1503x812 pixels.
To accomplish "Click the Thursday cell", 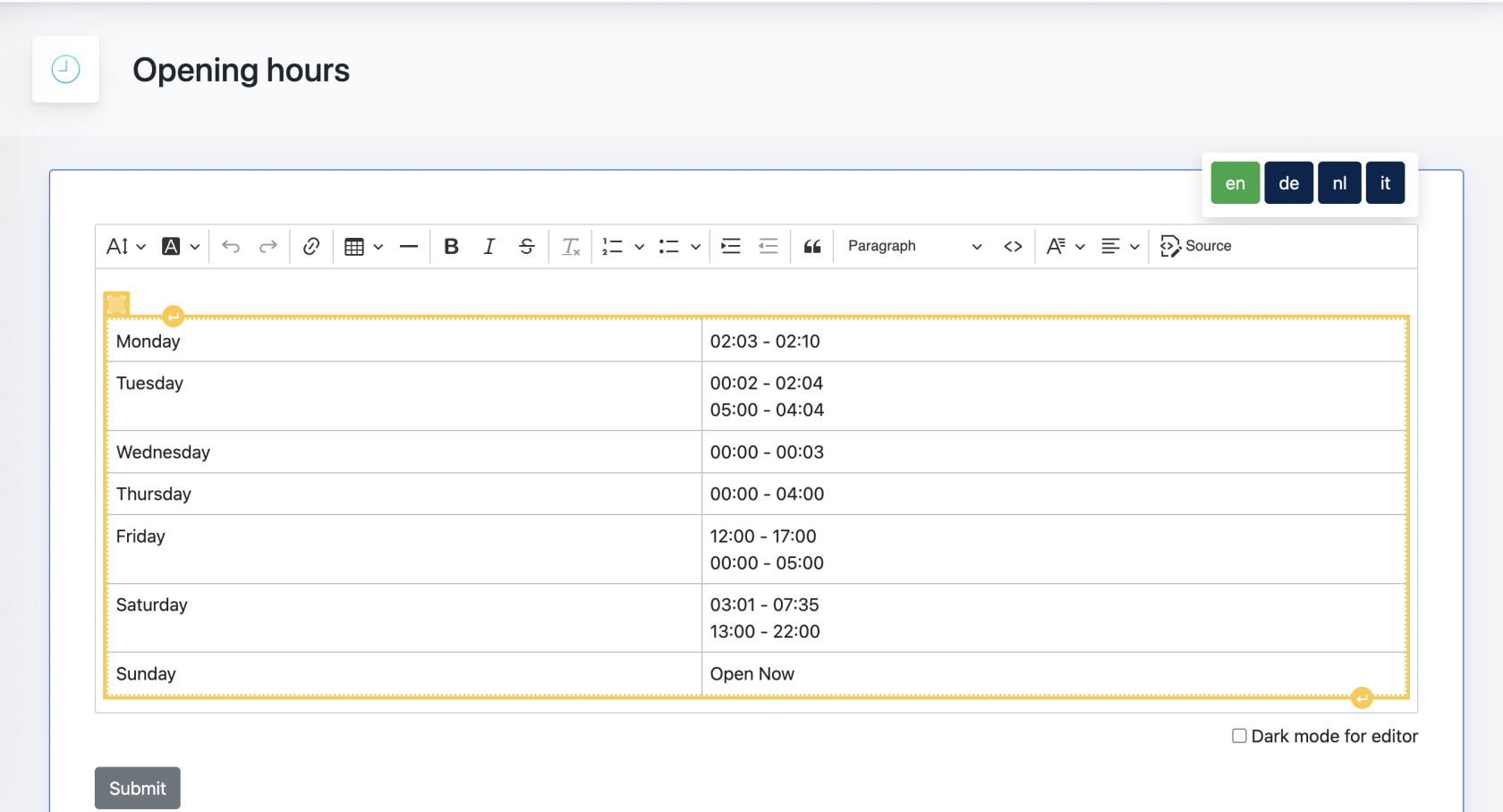I will tap(404, 494).
